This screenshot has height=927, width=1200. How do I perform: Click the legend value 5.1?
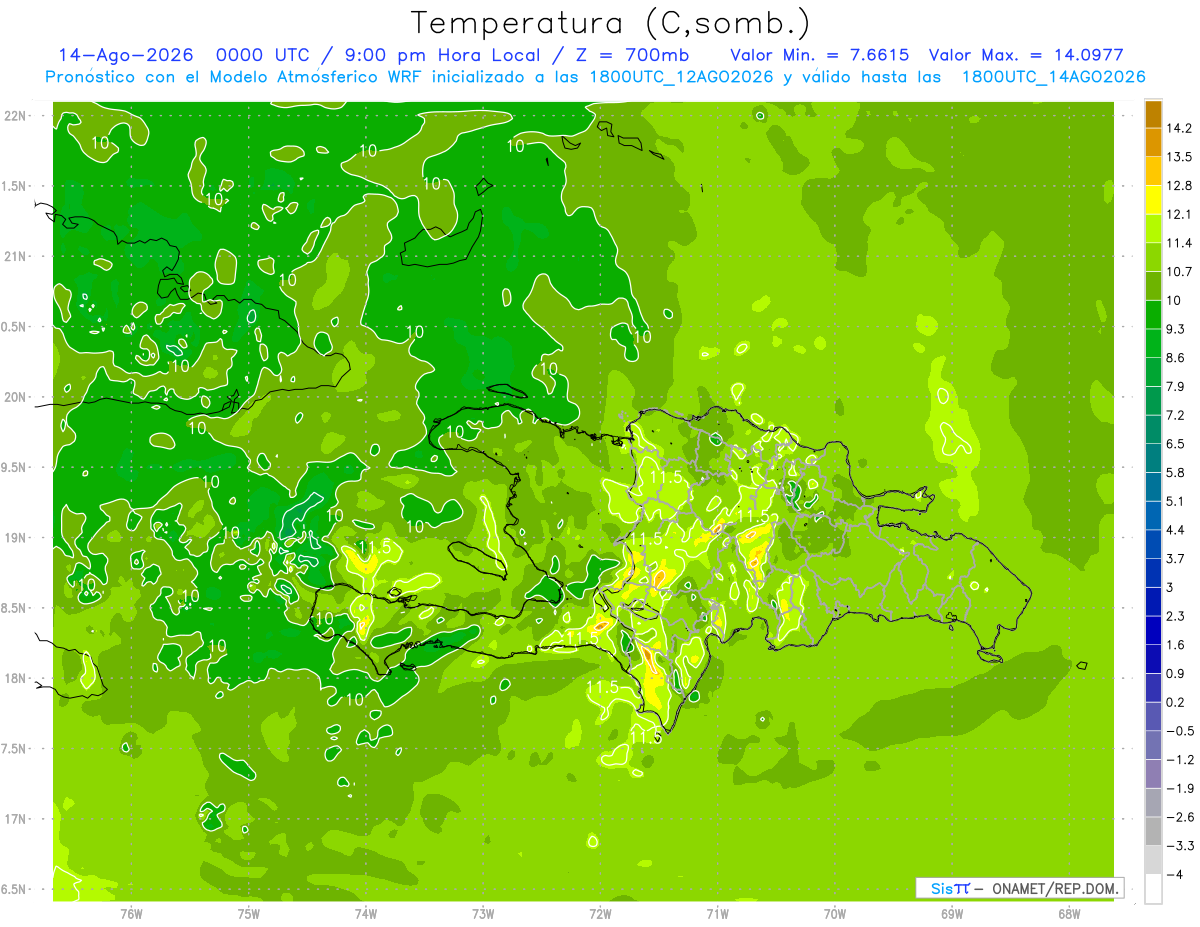pyautogui.click(x=1175, y=501)
